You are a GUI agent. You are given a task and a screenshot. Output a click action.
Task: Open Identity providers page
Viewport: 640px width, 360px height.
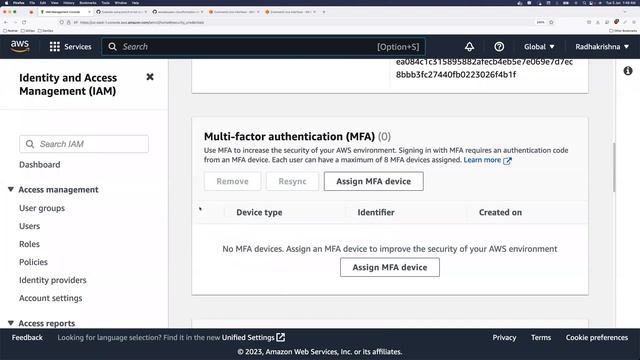[x=53, y=280]
